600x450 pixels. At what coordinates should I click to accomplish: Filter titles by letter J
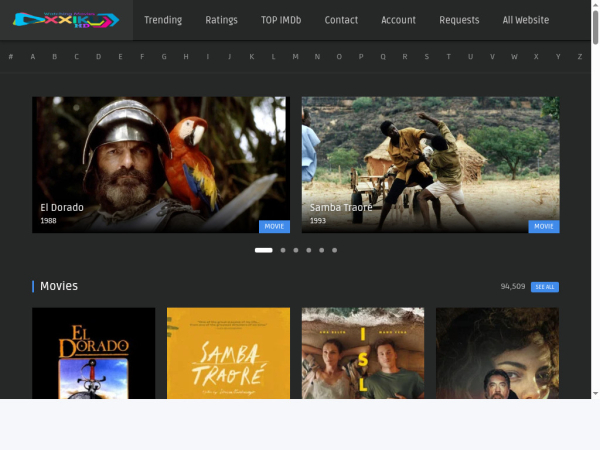click(230, 57)
